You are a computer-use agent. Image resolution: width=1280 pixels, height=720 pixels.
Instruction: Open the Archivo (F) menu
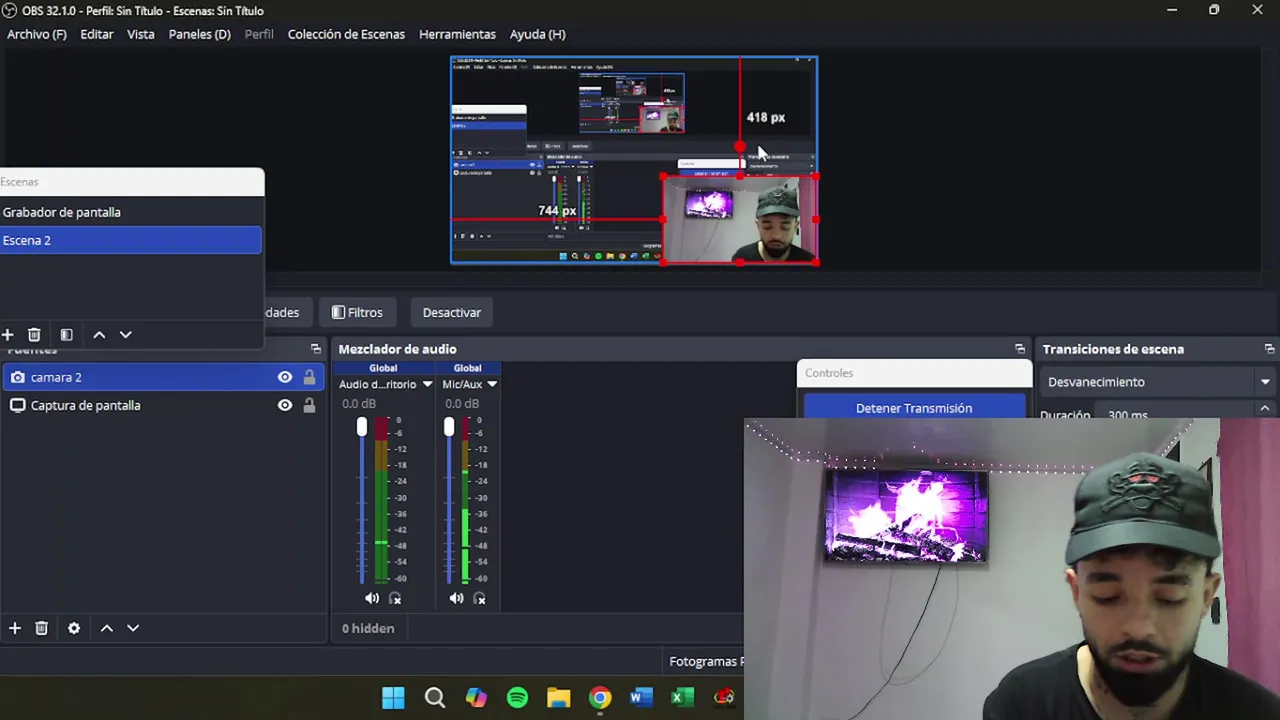(37, 34)
